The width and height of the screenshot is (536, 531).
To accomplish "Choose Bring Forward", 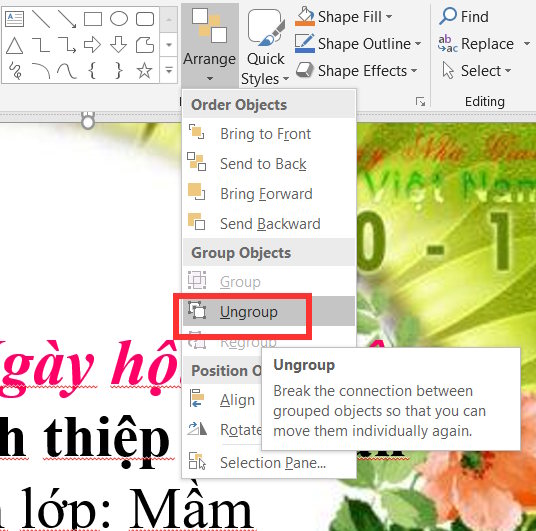I will 269,194.
